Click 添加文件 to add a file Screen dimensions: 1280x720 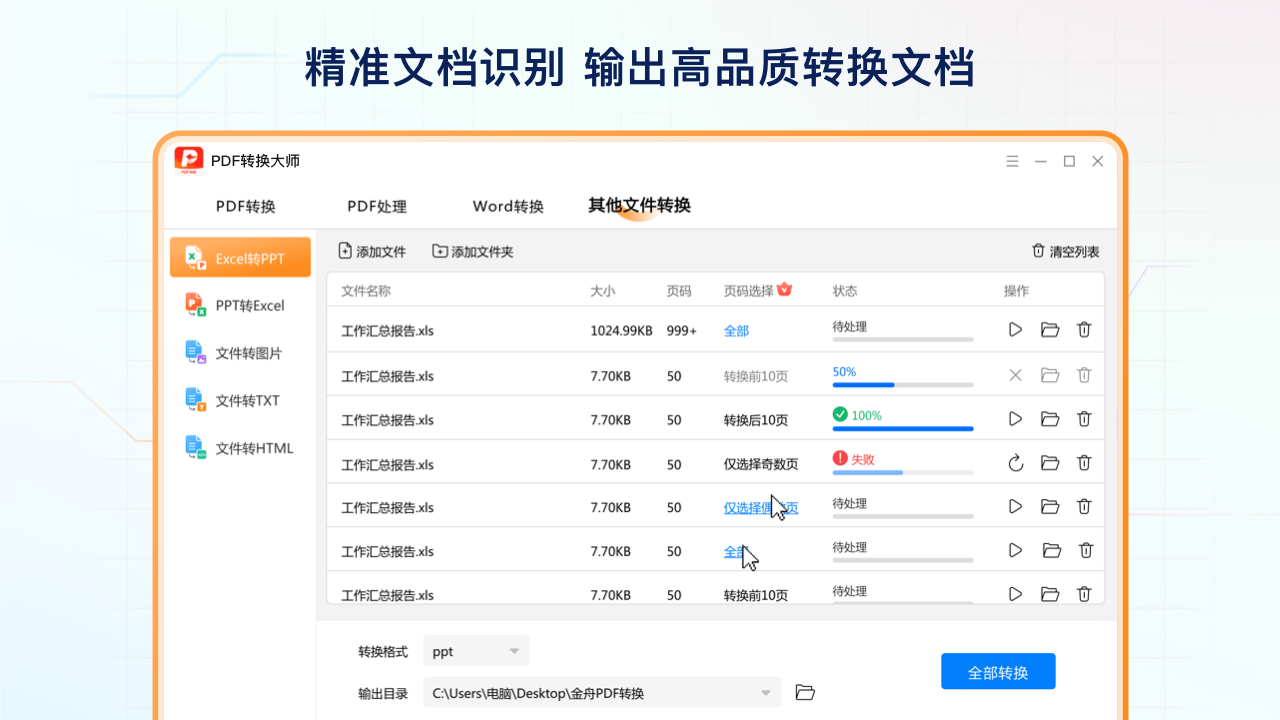(372, 251)
